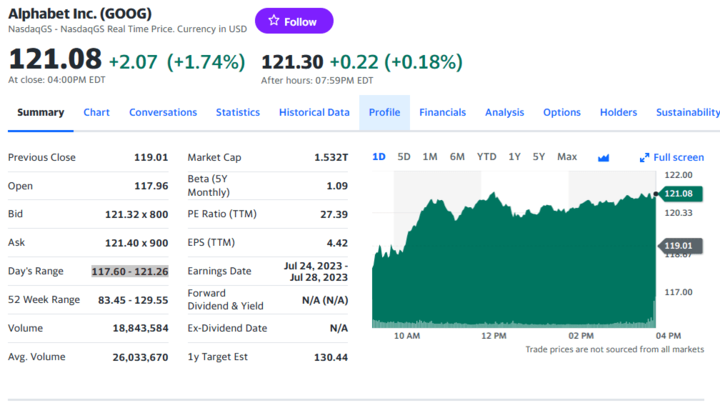
Task: Select the Max chart range
Action: (x=567, y=157)
